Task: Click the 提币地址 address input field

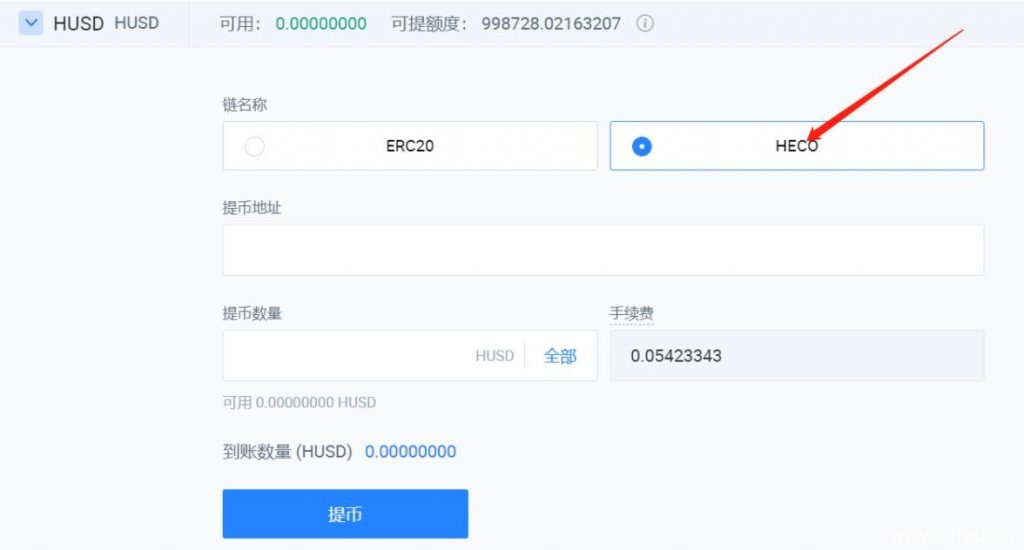Action: click(x=602, y=250)
